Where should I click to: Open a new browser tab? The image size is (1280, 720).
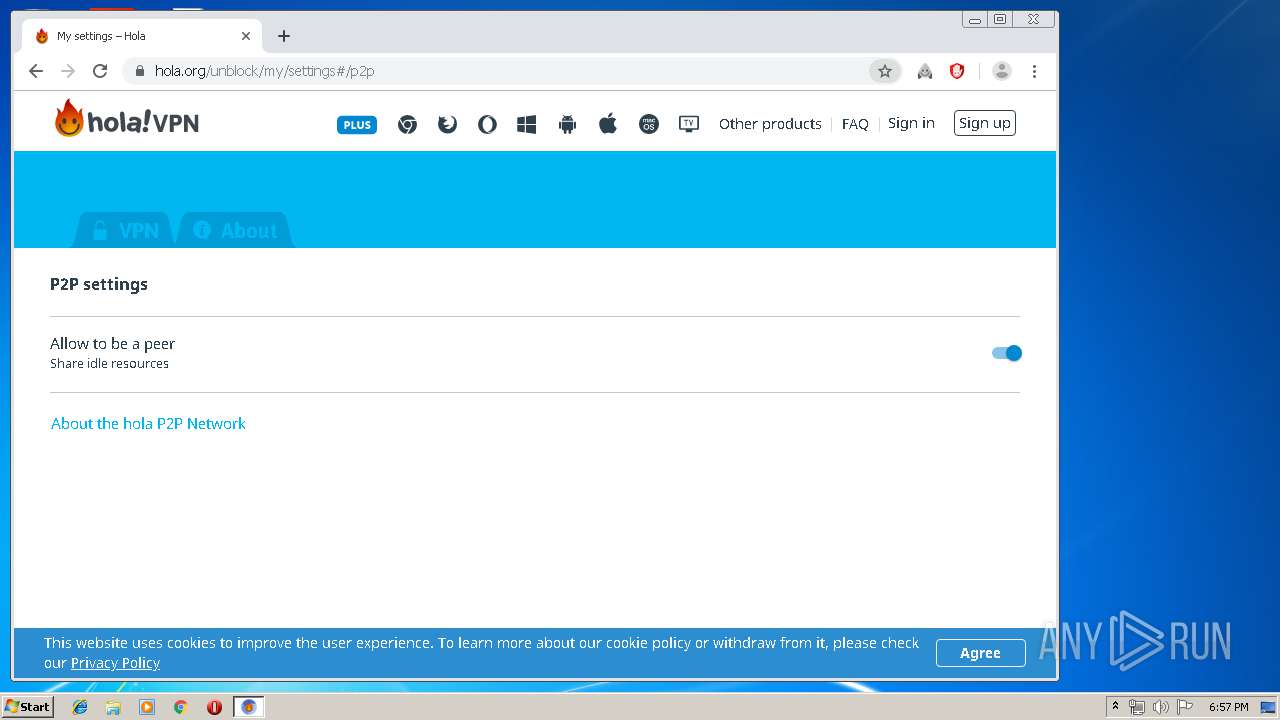pyautogui.click(x=284, y=36)
